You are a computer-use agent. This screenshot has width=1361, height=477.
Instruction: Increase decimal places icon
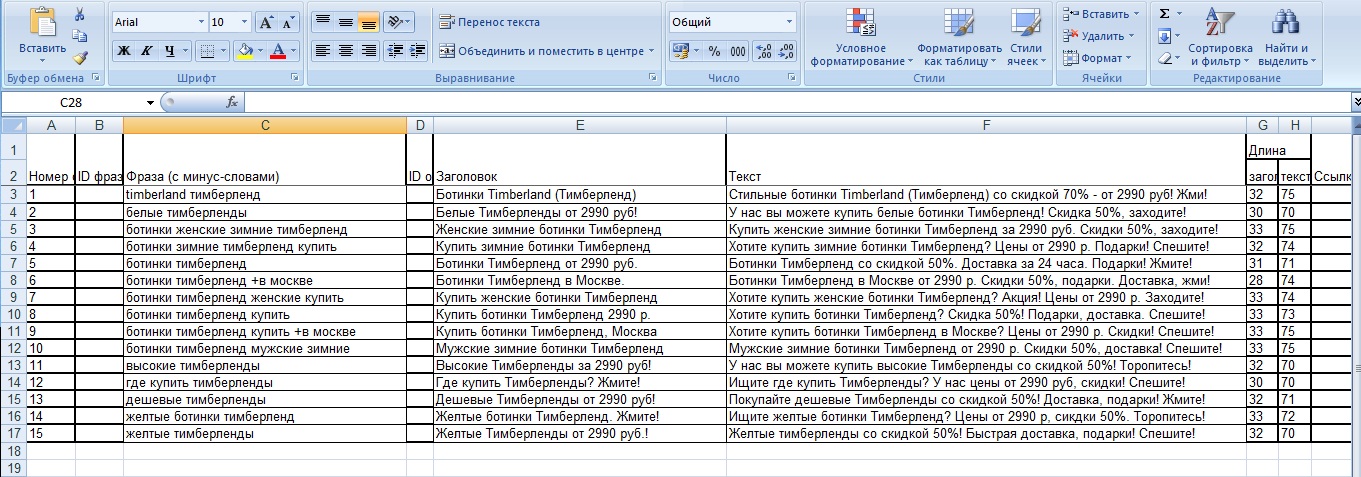click(763, 51)
